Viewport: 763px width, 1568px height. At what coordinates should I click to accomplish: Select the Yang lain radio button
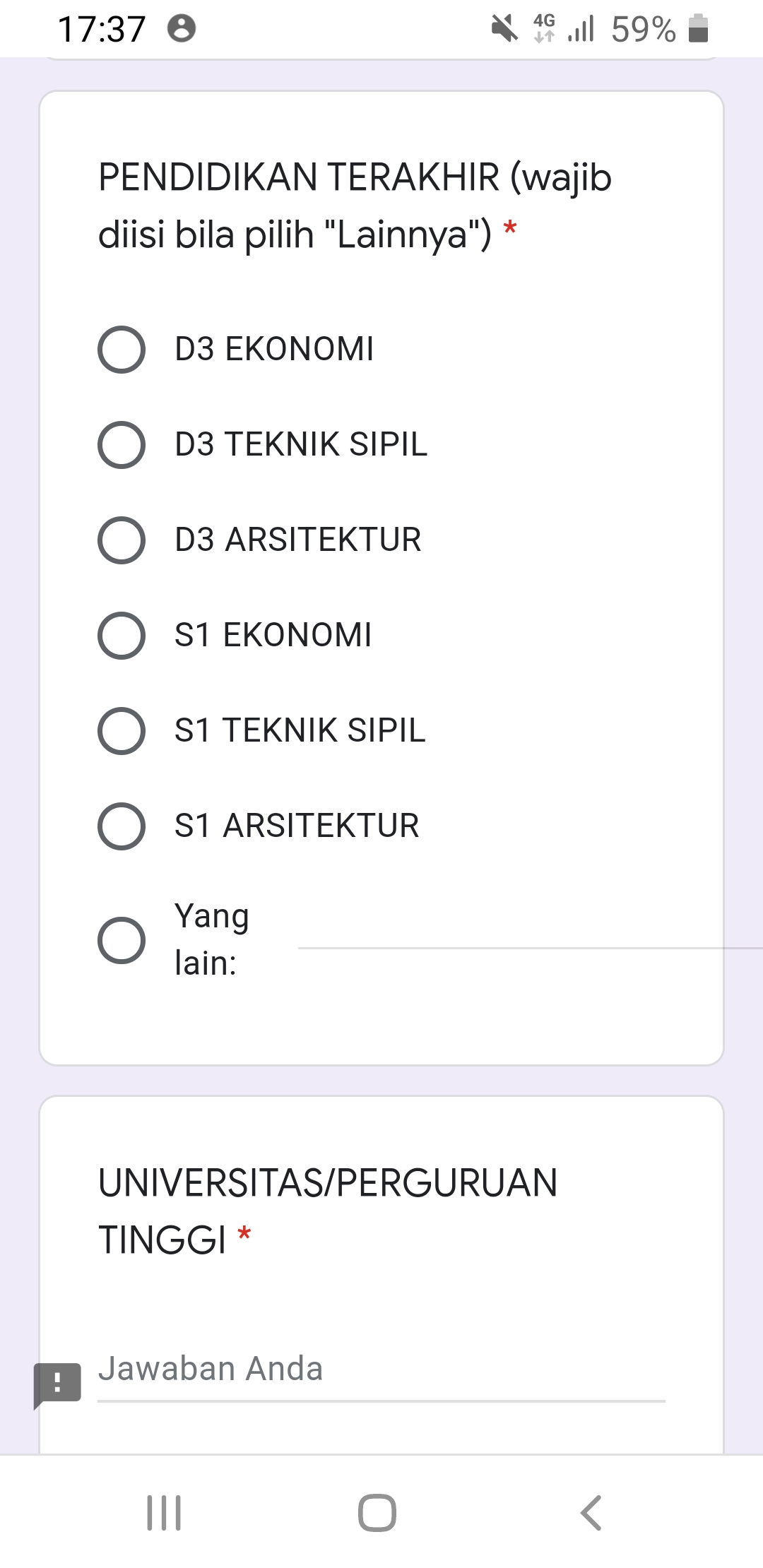tap(122, 940)
